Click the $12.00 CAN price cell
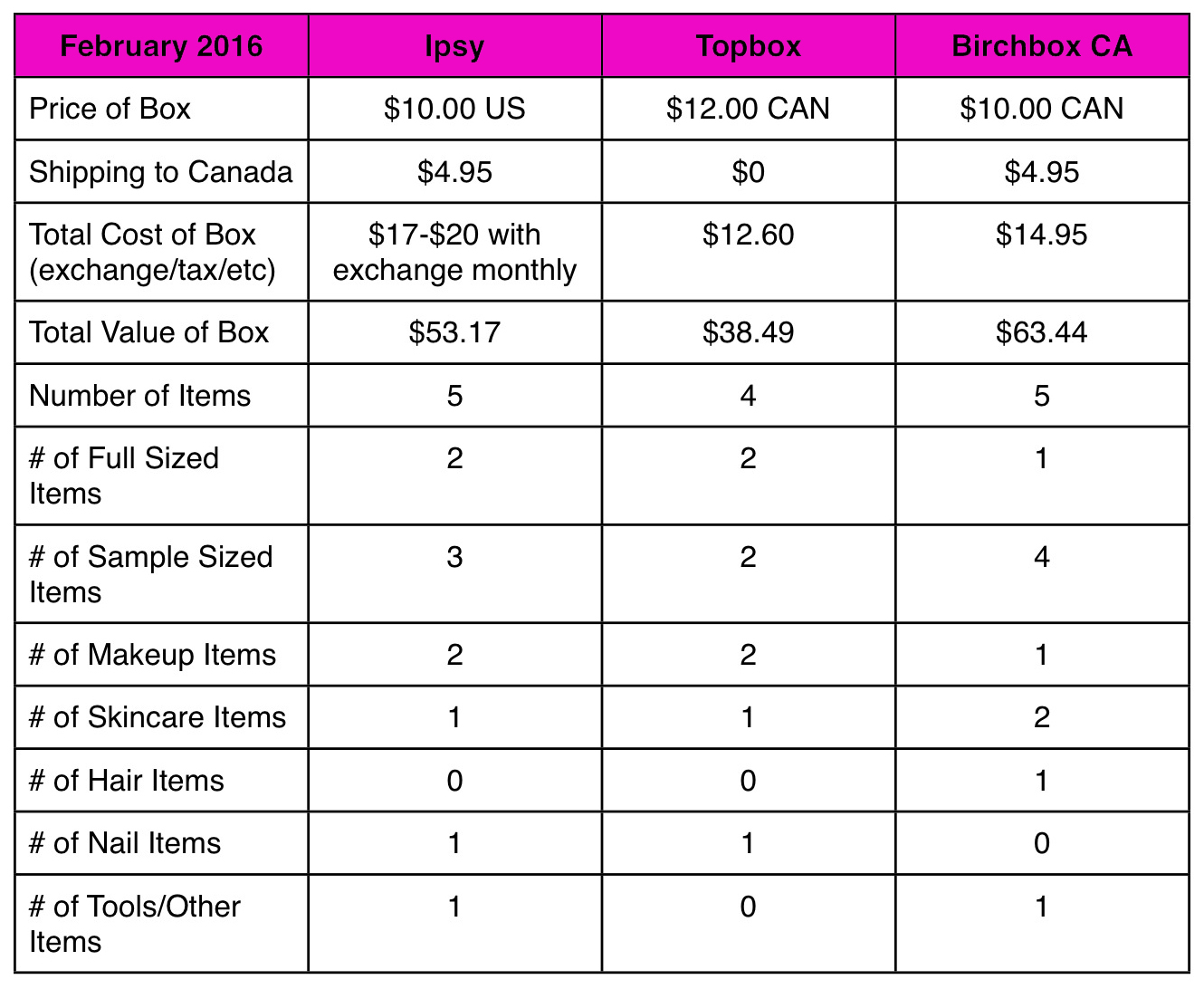Screen dimensions: 1204x989 pos(748,109)
